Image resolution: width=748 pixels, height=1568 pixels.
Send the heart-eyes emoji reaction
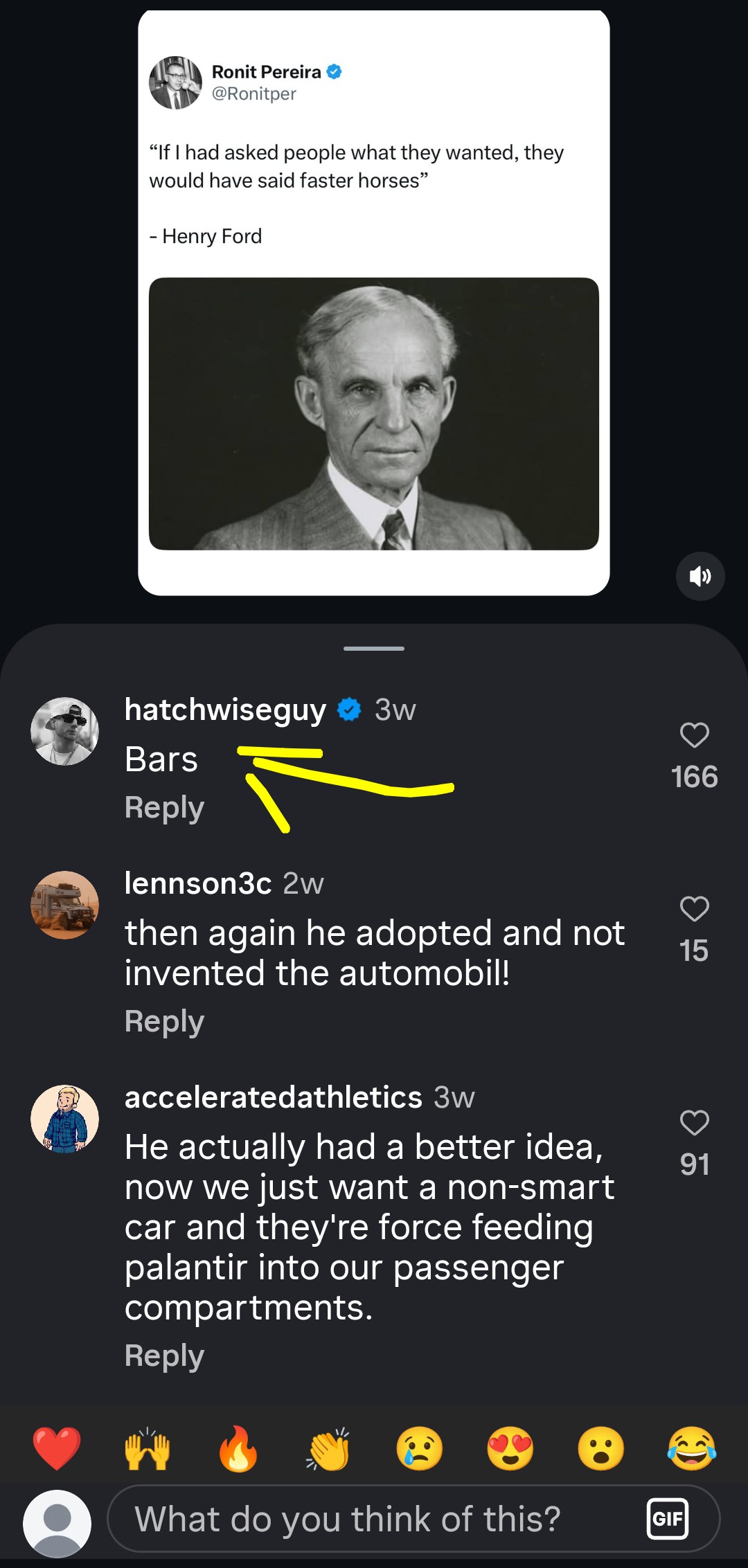[510, 1448]
